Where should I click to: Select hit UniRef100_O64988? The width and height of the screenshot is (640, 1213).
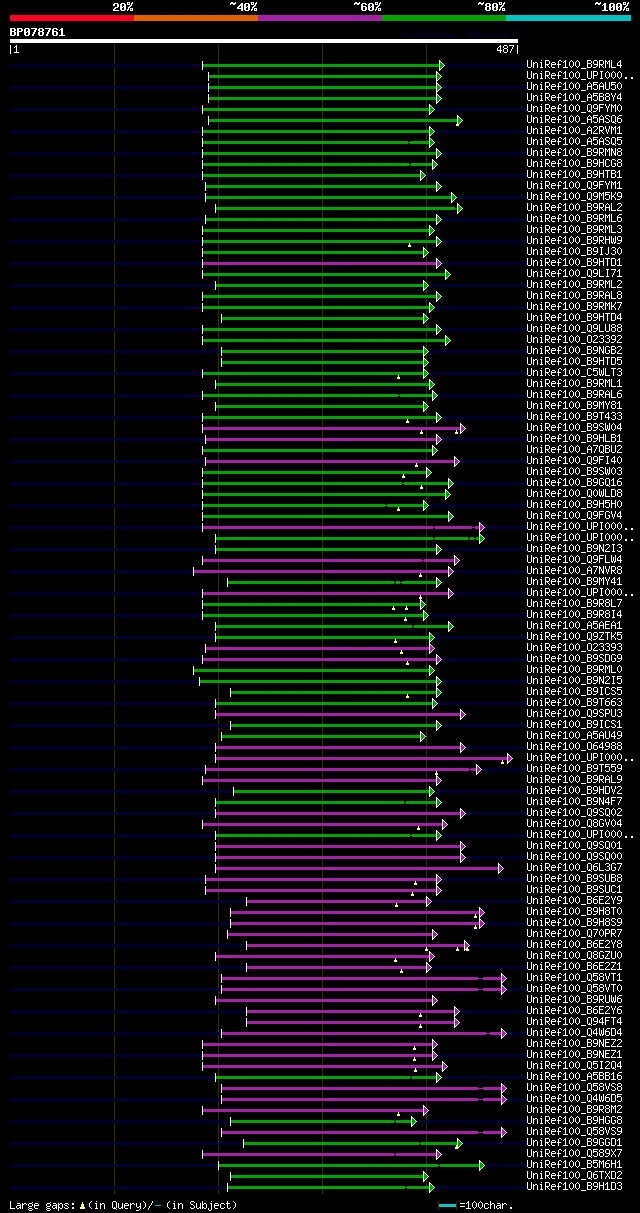(574, 747)
